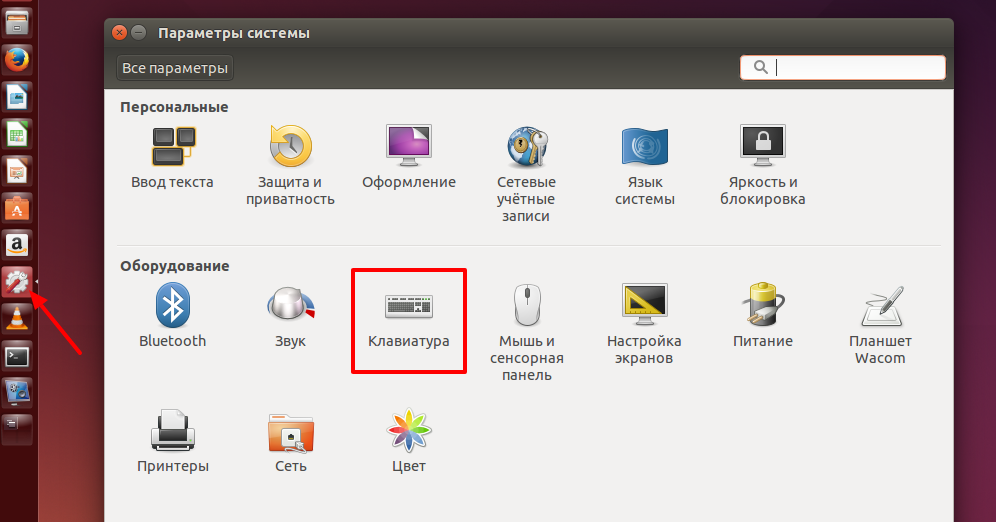Open Питание power settings

point(762,316)
